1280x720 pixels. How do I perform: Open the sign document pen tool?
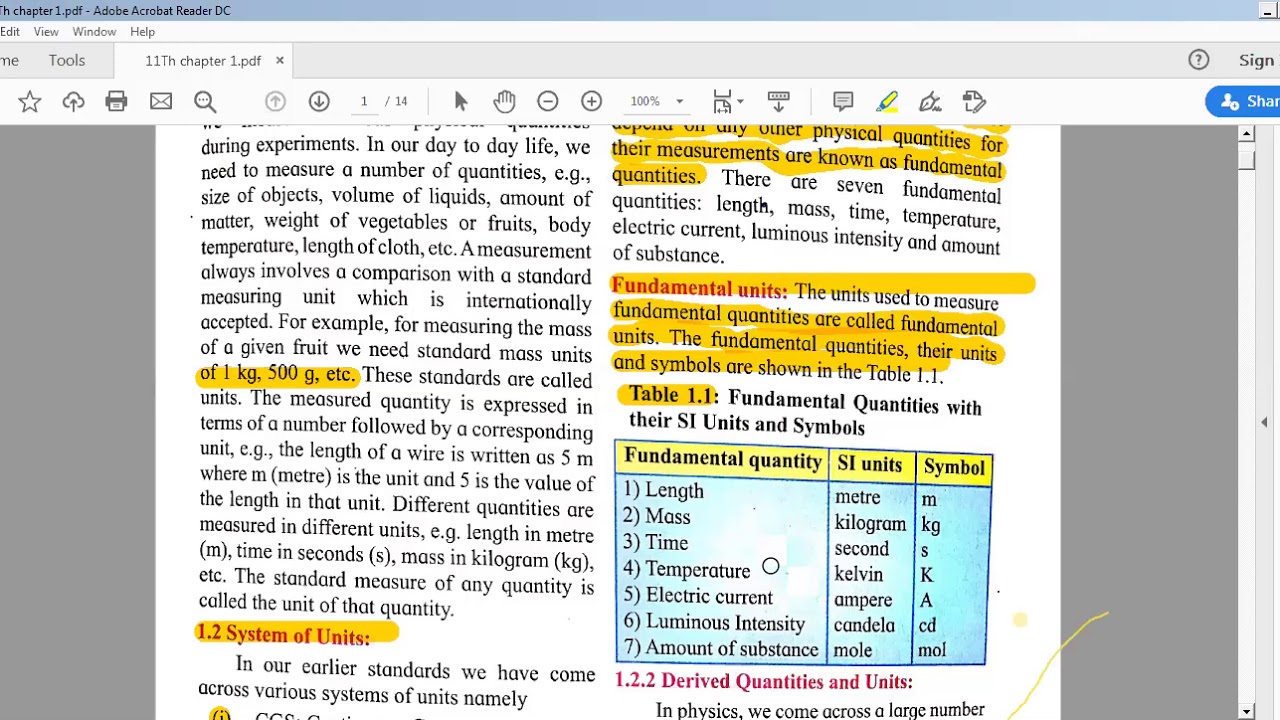(x=931, y=101)
